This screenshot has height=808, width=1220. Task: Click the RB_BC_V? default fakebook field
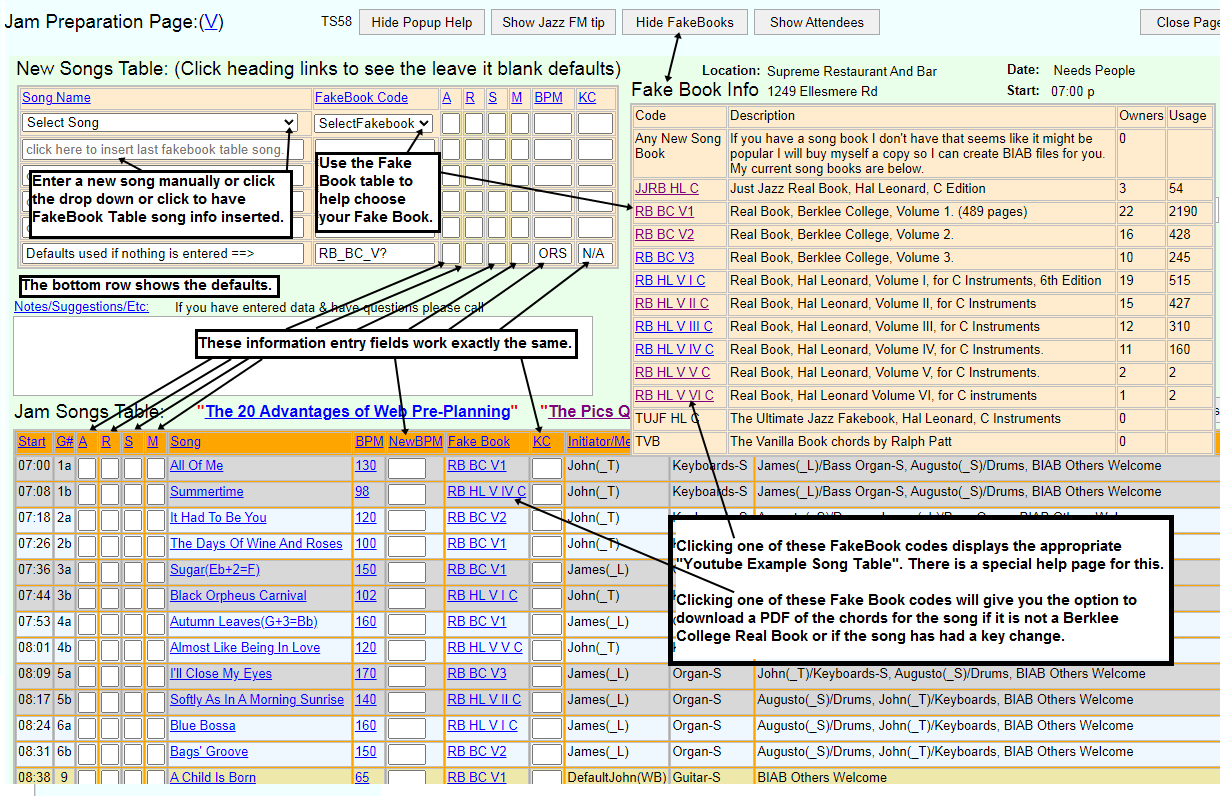click(x=375, y=253)
